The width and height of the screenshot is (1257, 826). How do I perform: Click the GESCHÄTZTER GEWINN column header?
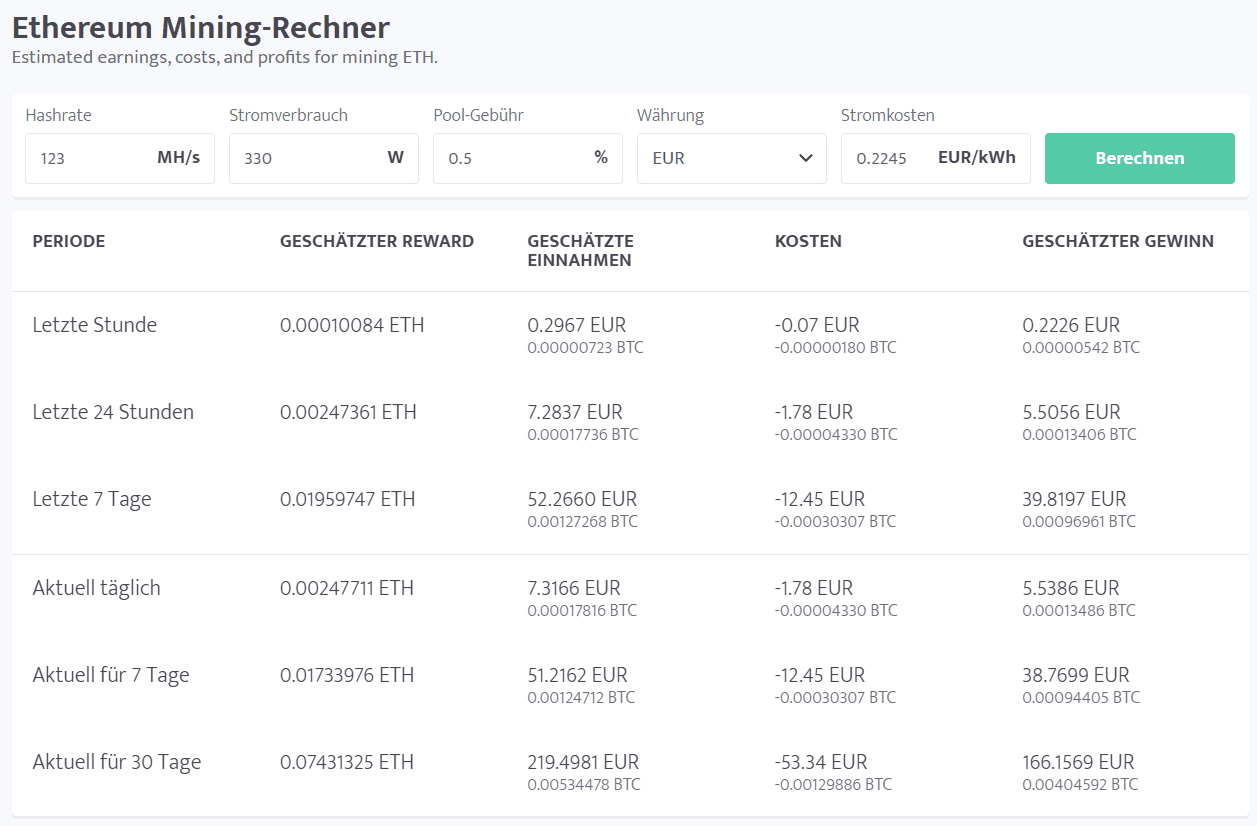(1118, 241)
